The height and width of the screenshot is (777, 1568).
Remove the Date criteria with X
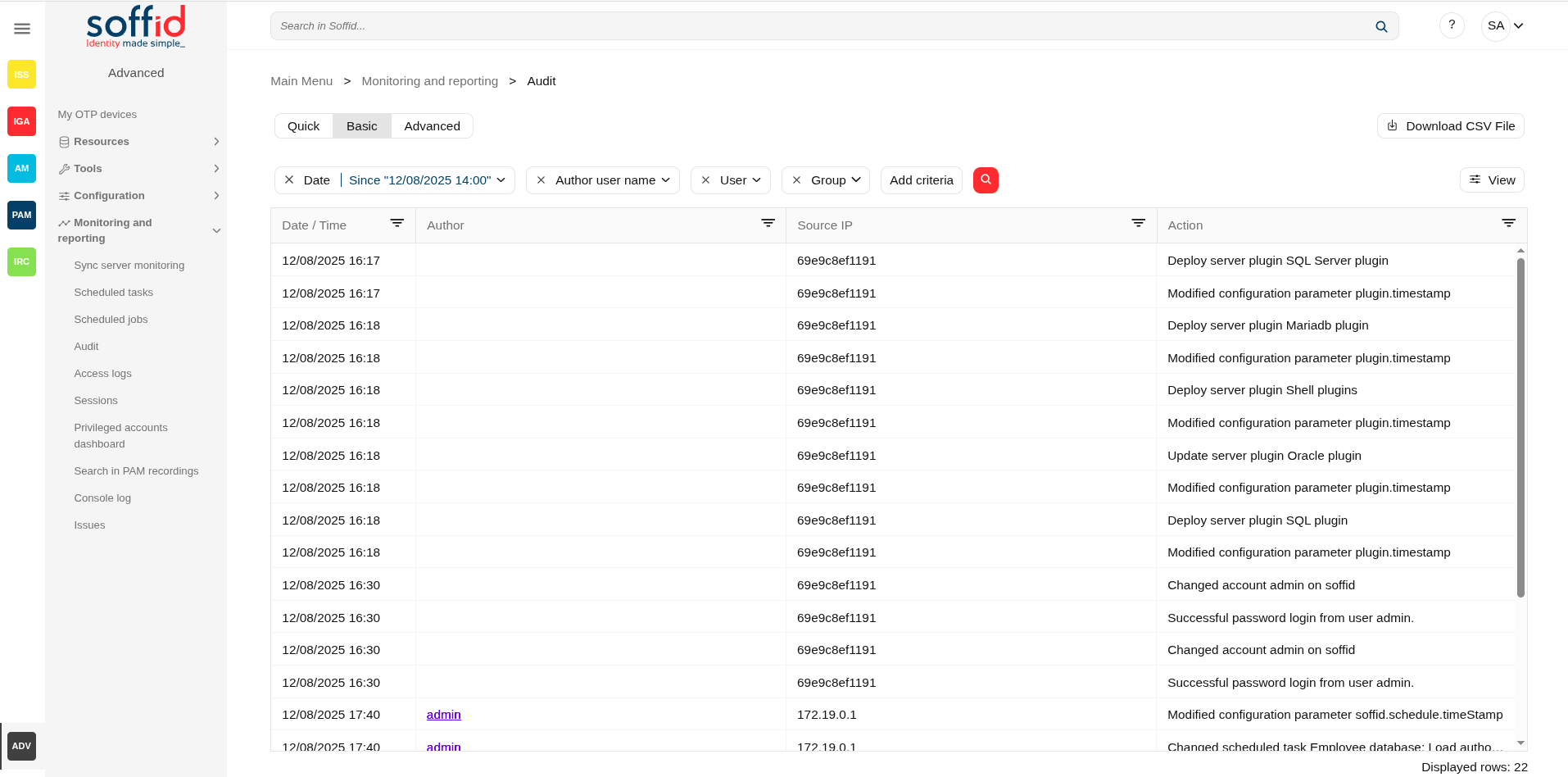[289, 179]
